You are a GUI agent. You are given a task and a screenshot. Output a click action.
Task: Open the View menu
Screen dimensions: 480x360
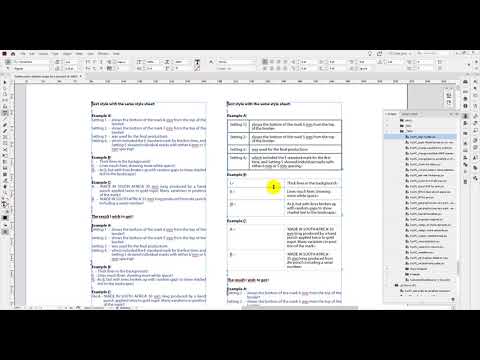(90, 53)
